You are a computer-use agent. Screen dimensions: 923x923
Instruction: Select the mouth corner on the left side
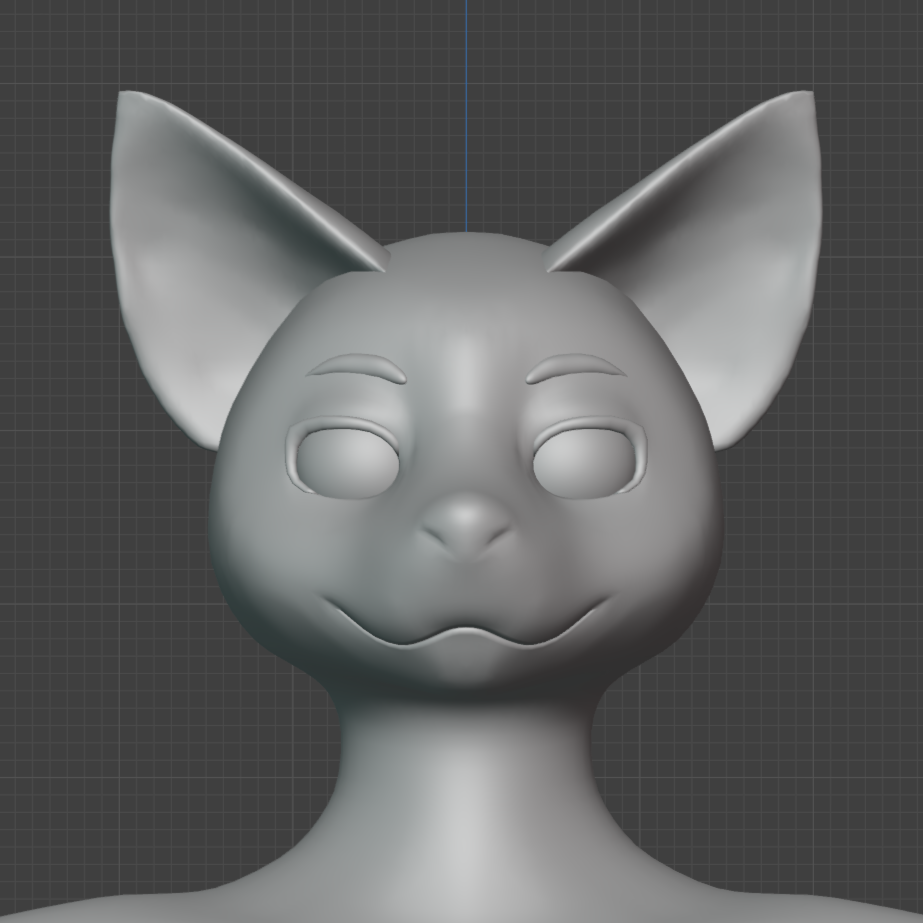326,600
